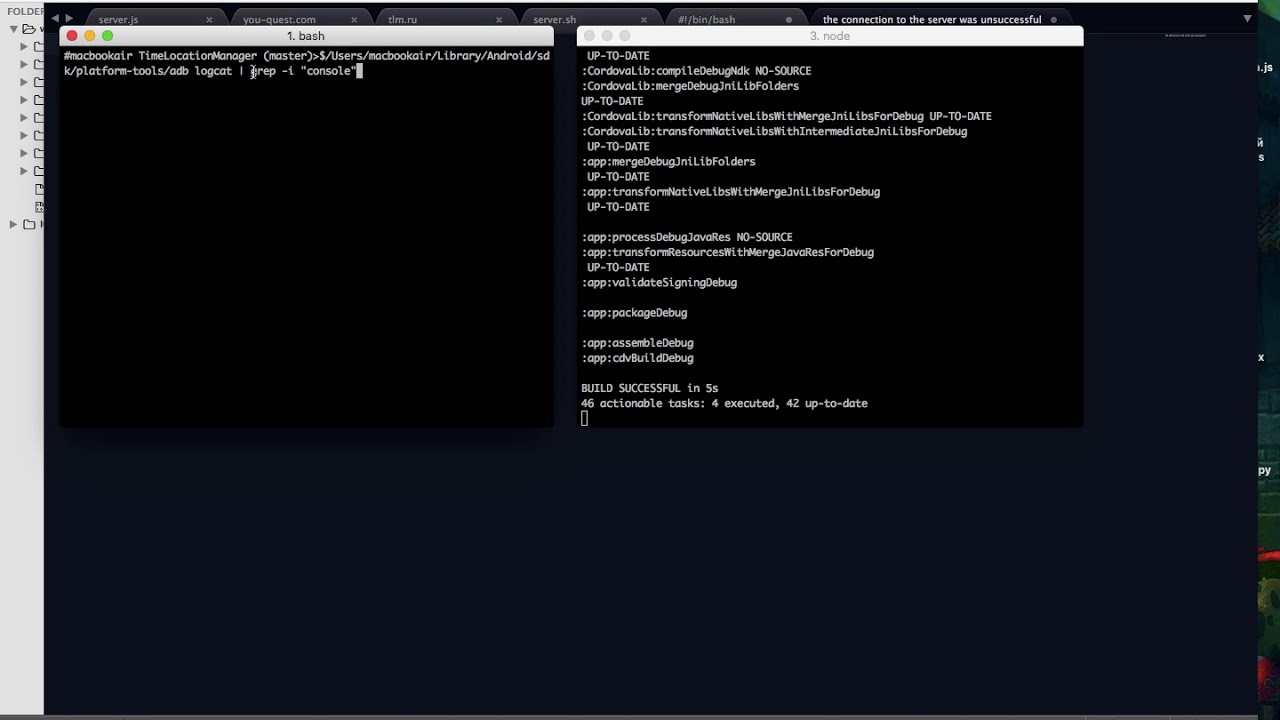Minimize the node terminal window
The image size is (1280, 720).
607,36
